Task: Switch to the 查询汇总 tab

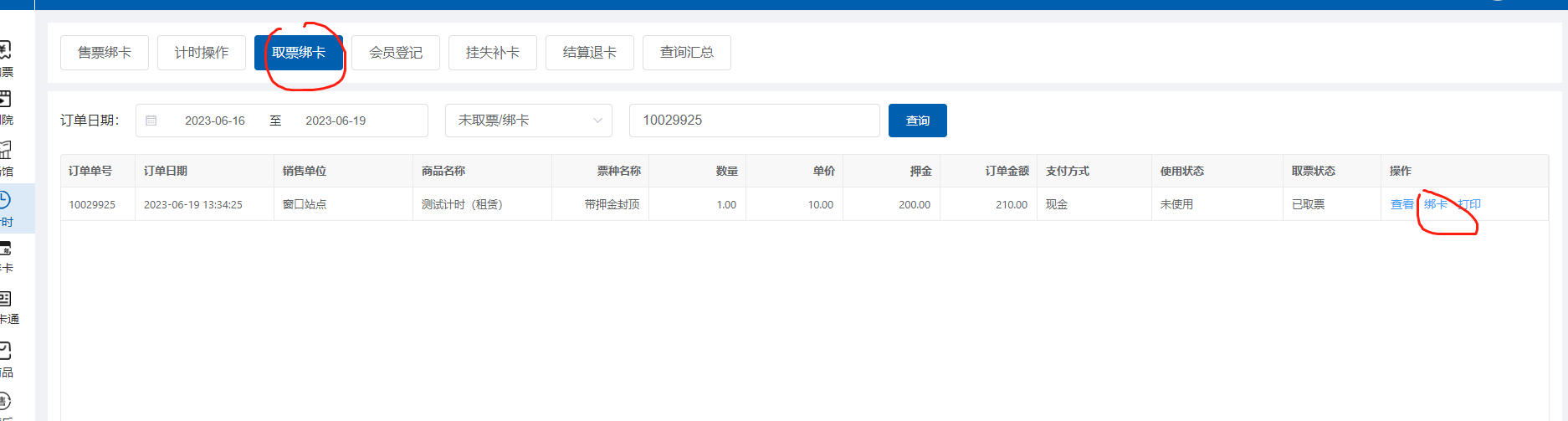Action: (x=687, y=53)
